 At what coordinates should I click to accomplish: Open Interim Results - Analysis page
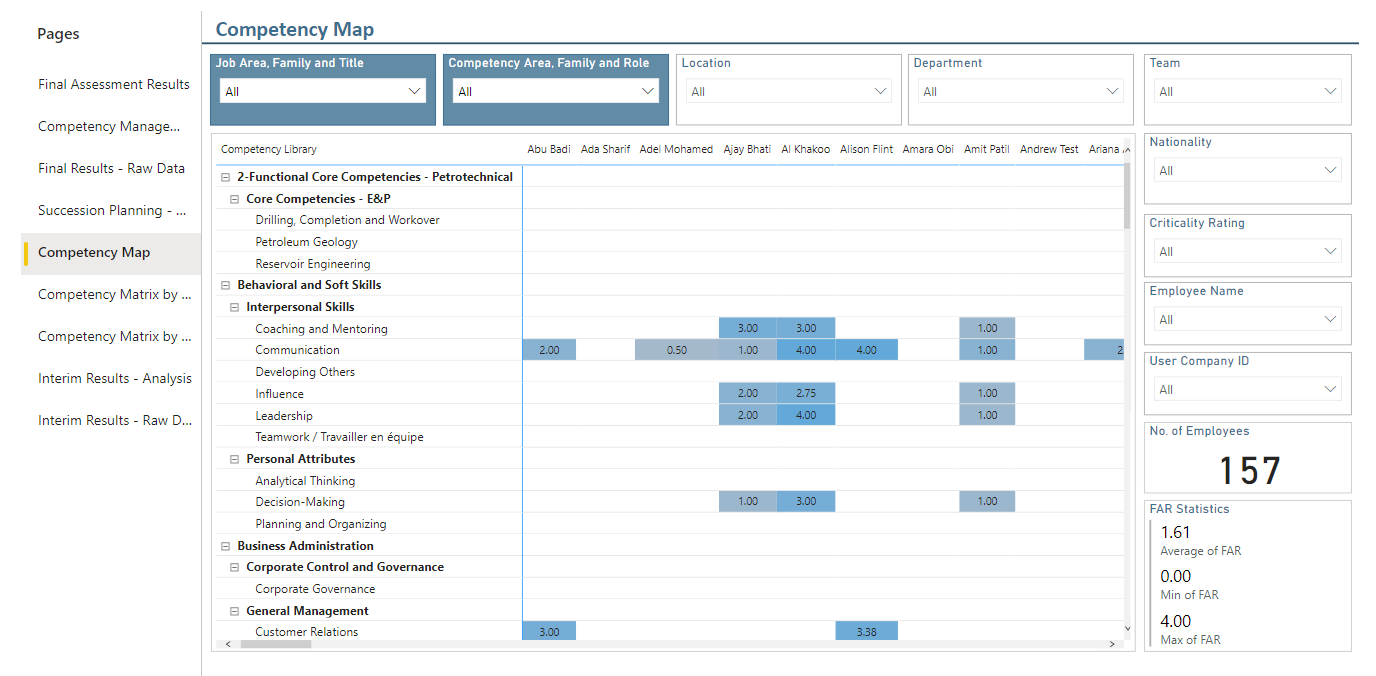click(x=115, y=379)
